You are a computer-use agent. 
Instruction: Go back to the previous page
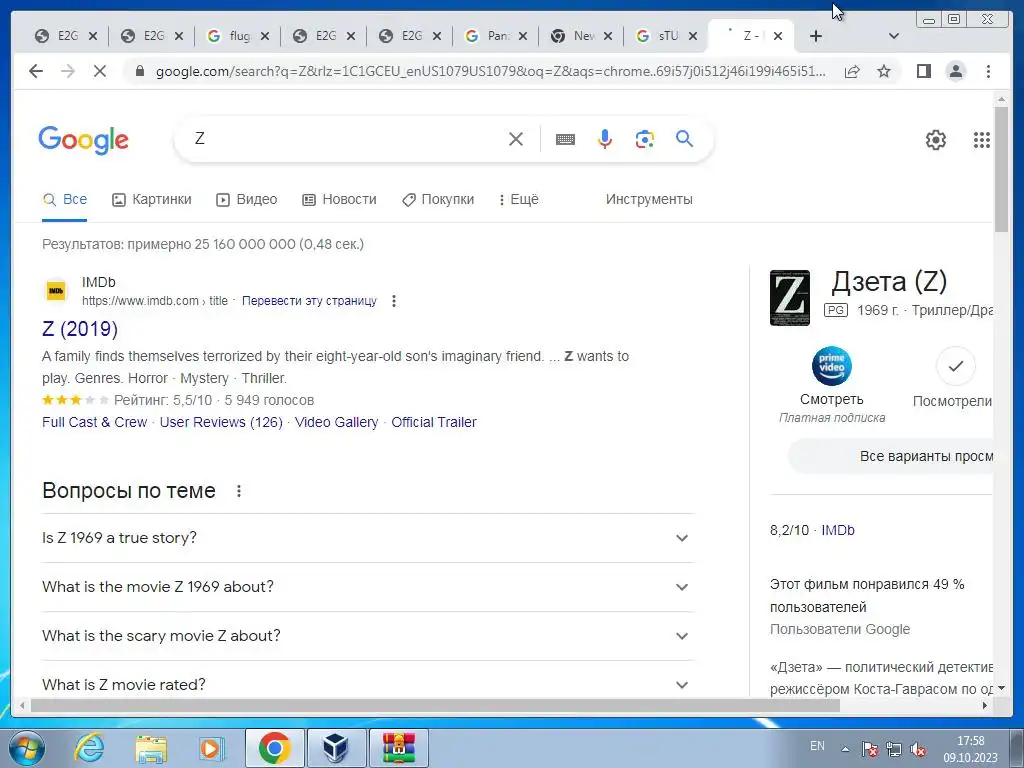coord(36,71)
